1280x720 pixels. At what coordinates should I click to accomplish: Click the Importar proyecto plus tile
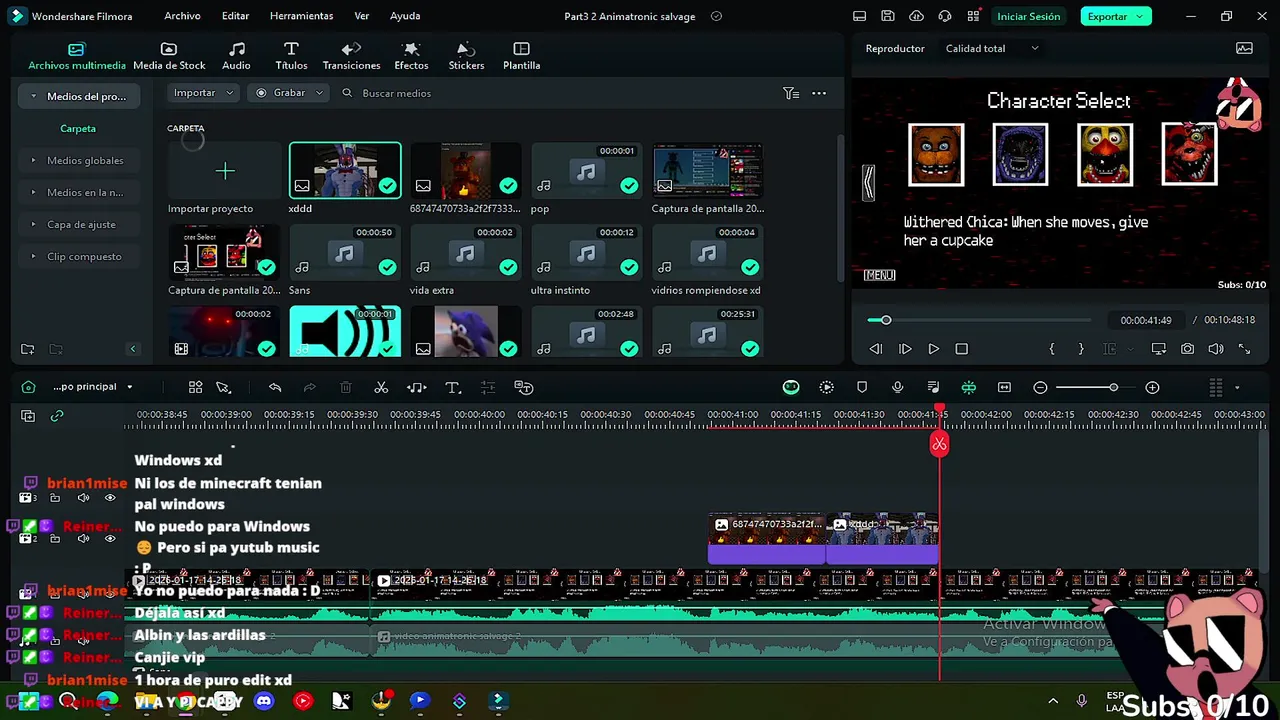tap(225, 171)
